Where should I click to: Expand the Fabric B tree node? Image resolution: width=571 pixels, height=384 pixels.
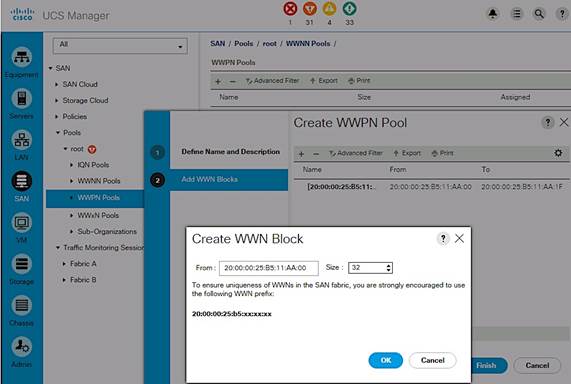[x=64, y=280]
